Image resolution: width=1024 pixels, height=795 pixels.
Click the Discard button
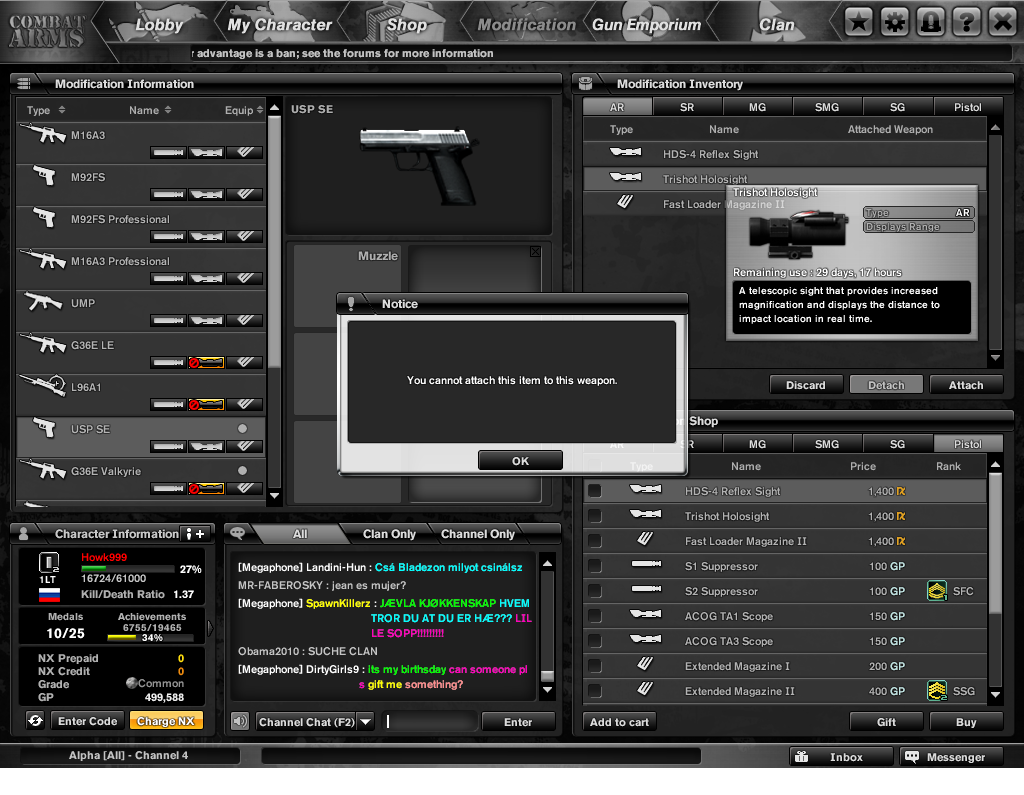pyautogui.click(x=805, y=385)
